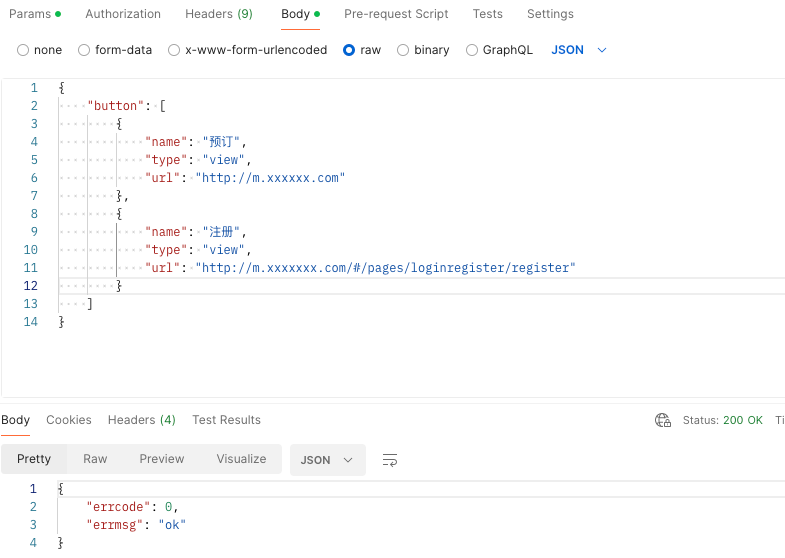Click the globe network icon near Status
Image resolution: width=785 pixels, height=558 pixels.
662,420
